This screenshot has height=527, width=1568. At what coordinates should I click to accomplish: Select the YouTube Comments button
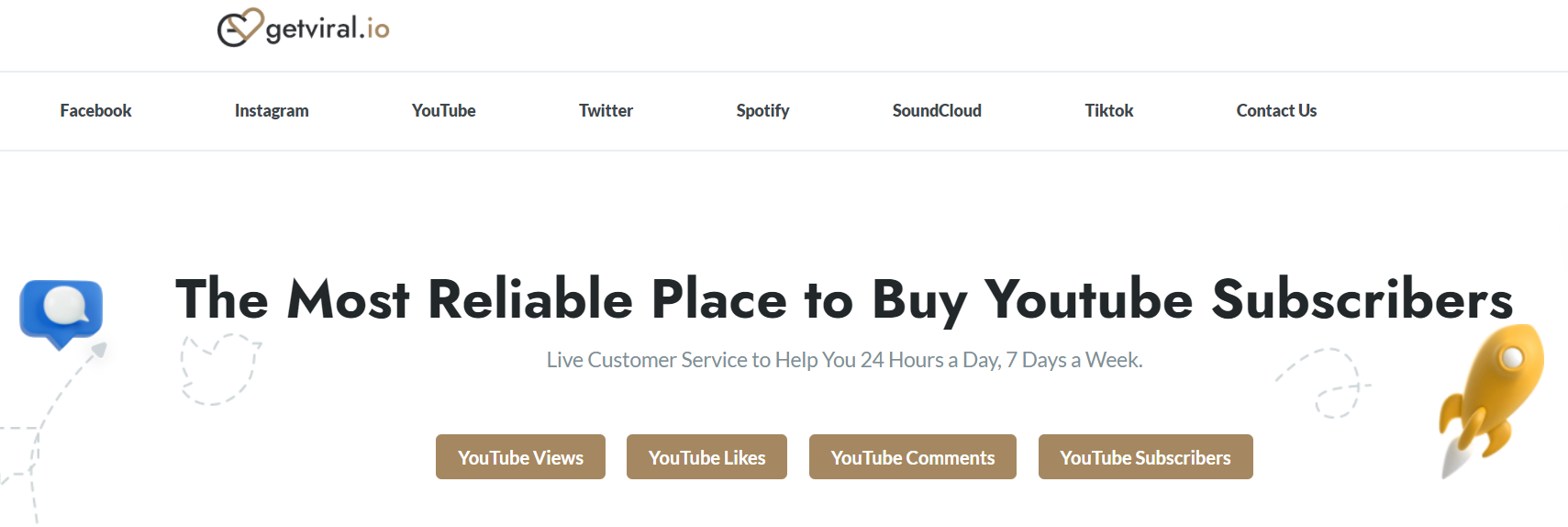tap(913, 457)
